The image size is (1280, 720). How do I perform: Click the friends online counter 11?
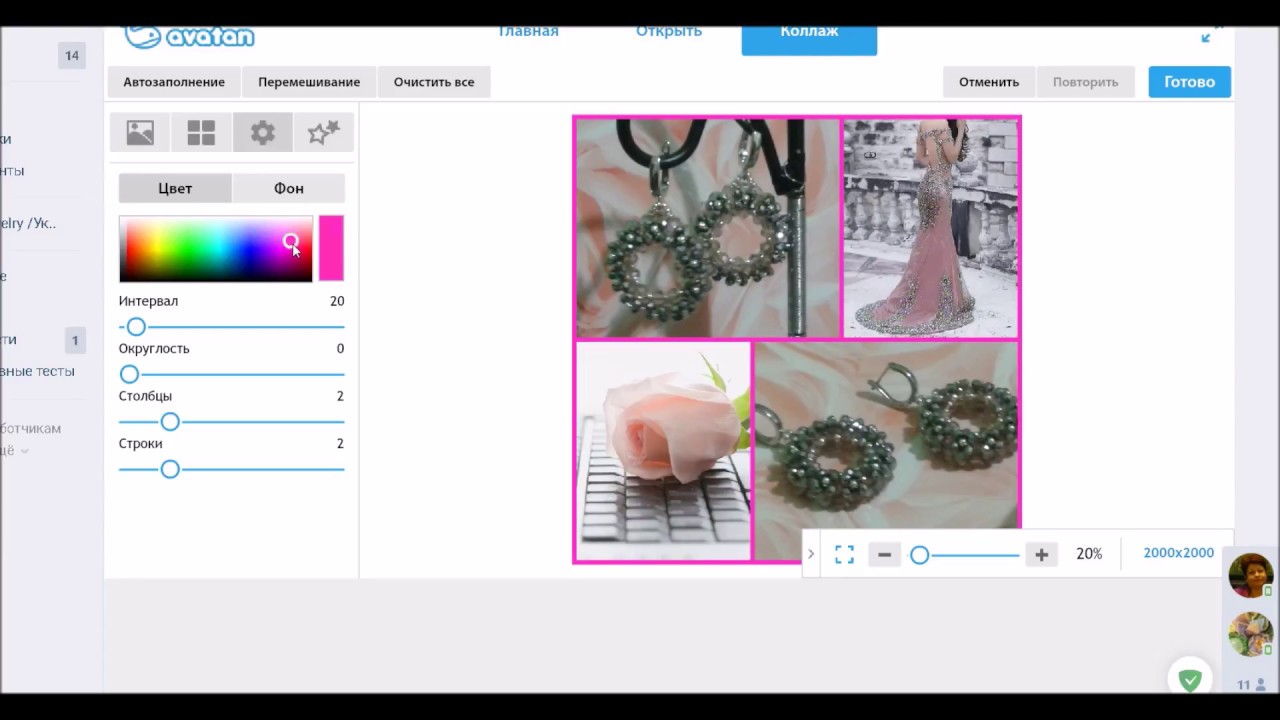[x=1250, y=685]
